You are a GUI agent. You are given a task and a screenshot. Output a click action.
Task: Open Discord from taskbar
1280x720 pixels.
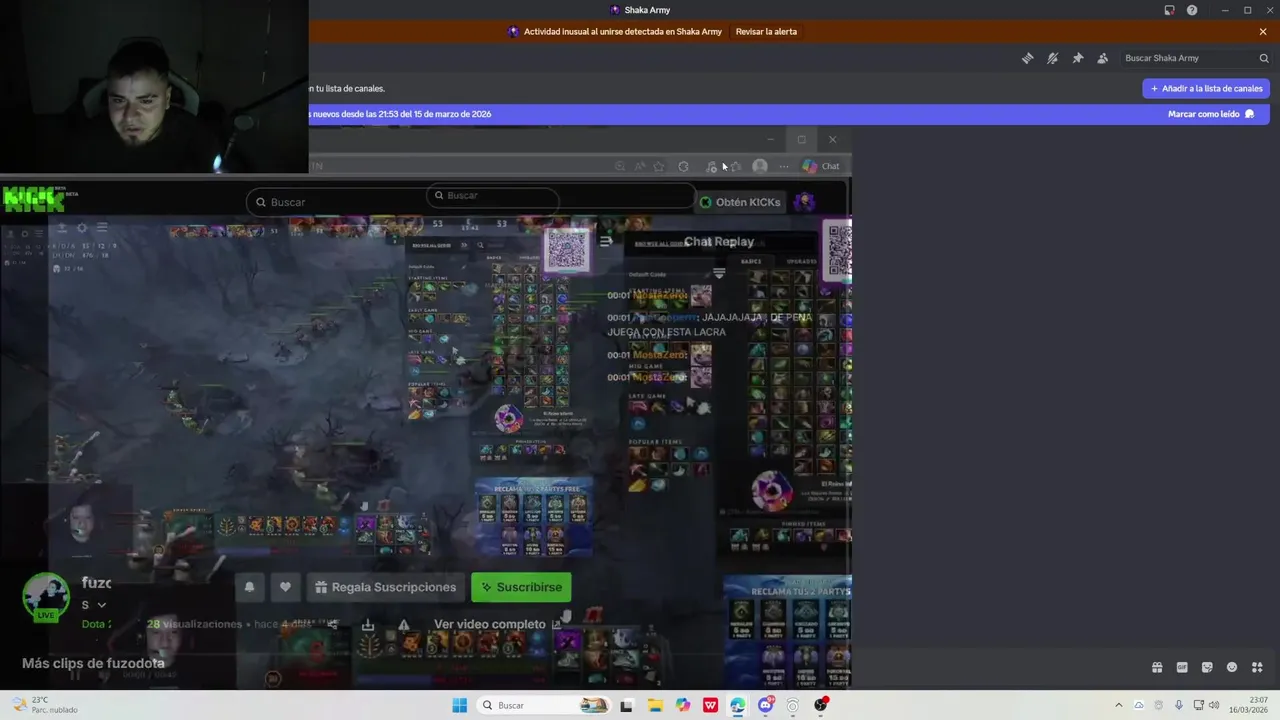point(766,705)
